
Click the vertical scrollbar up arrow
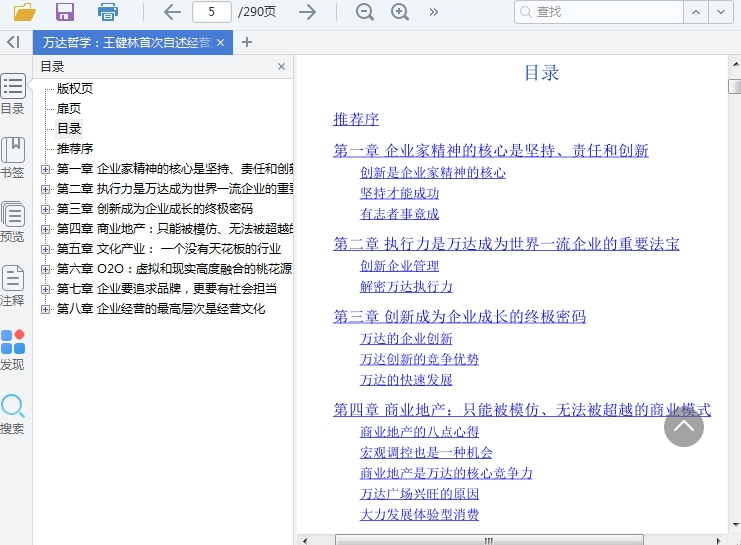point(735,64)
